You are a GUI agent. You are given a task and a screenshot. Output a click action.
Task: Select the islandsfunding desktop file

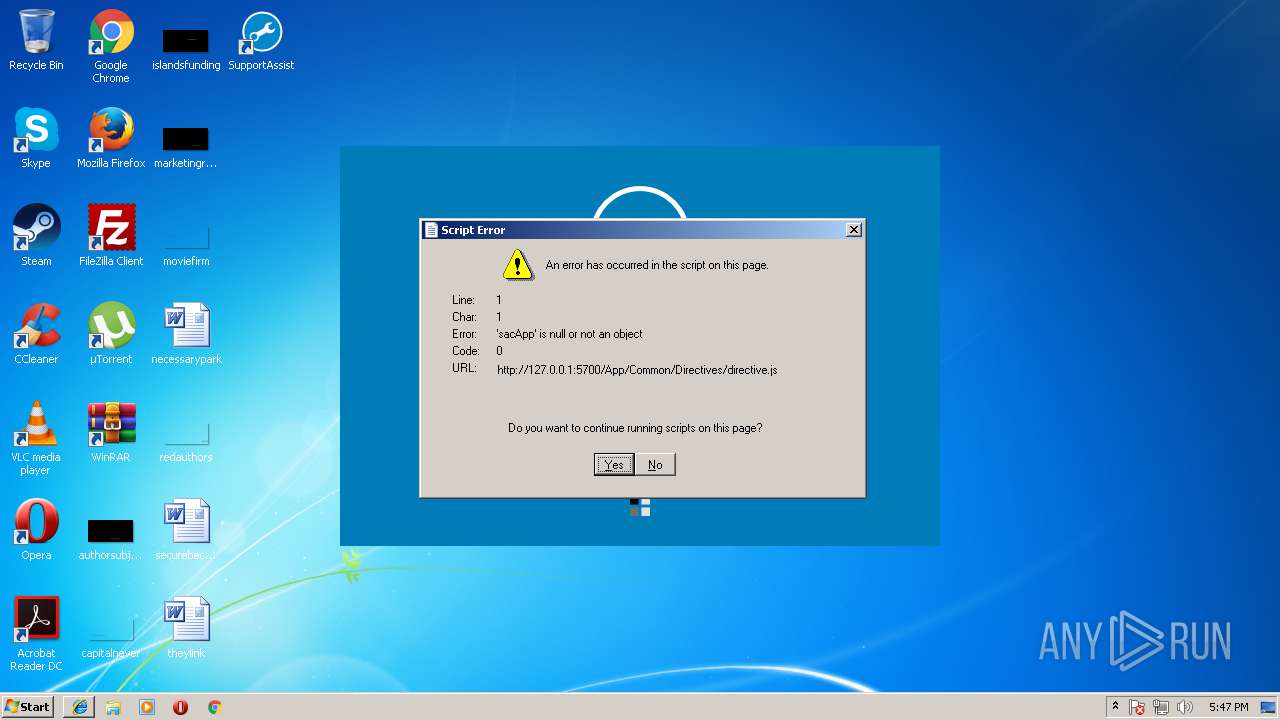point(186,50)
